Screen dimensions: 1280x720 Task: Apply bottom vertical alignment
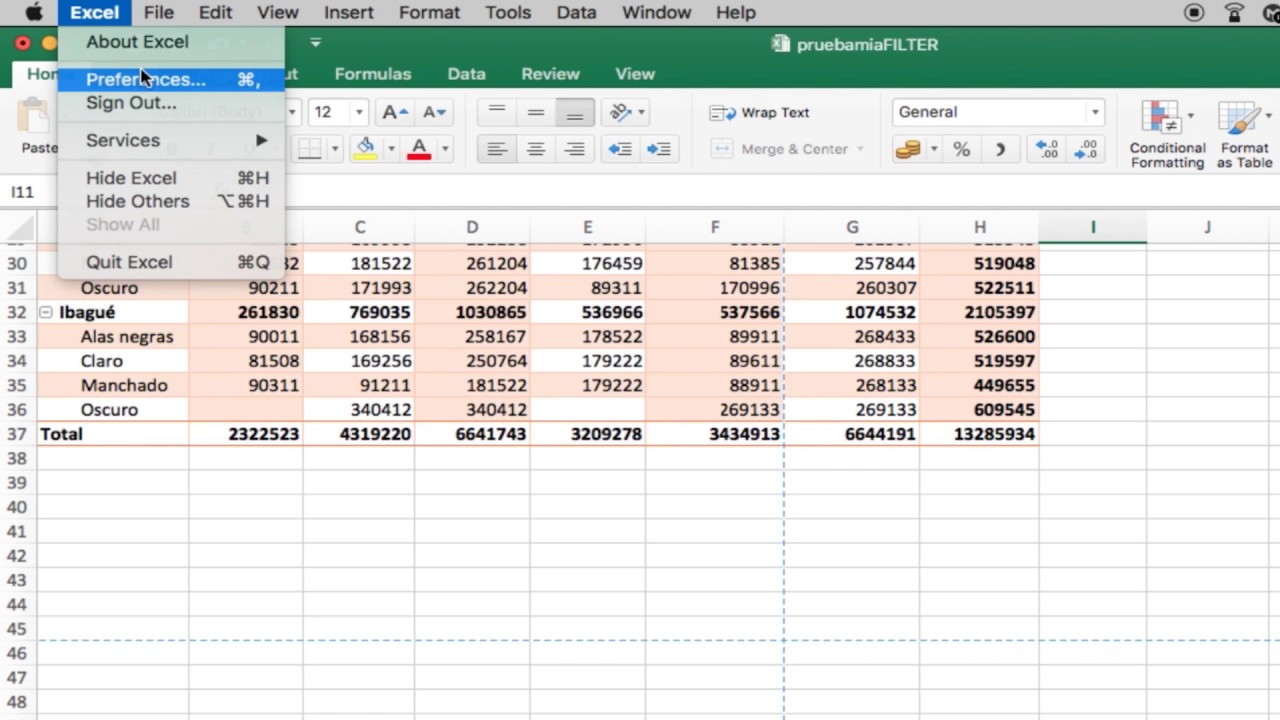pyautogui.click(x=575, y=112)
